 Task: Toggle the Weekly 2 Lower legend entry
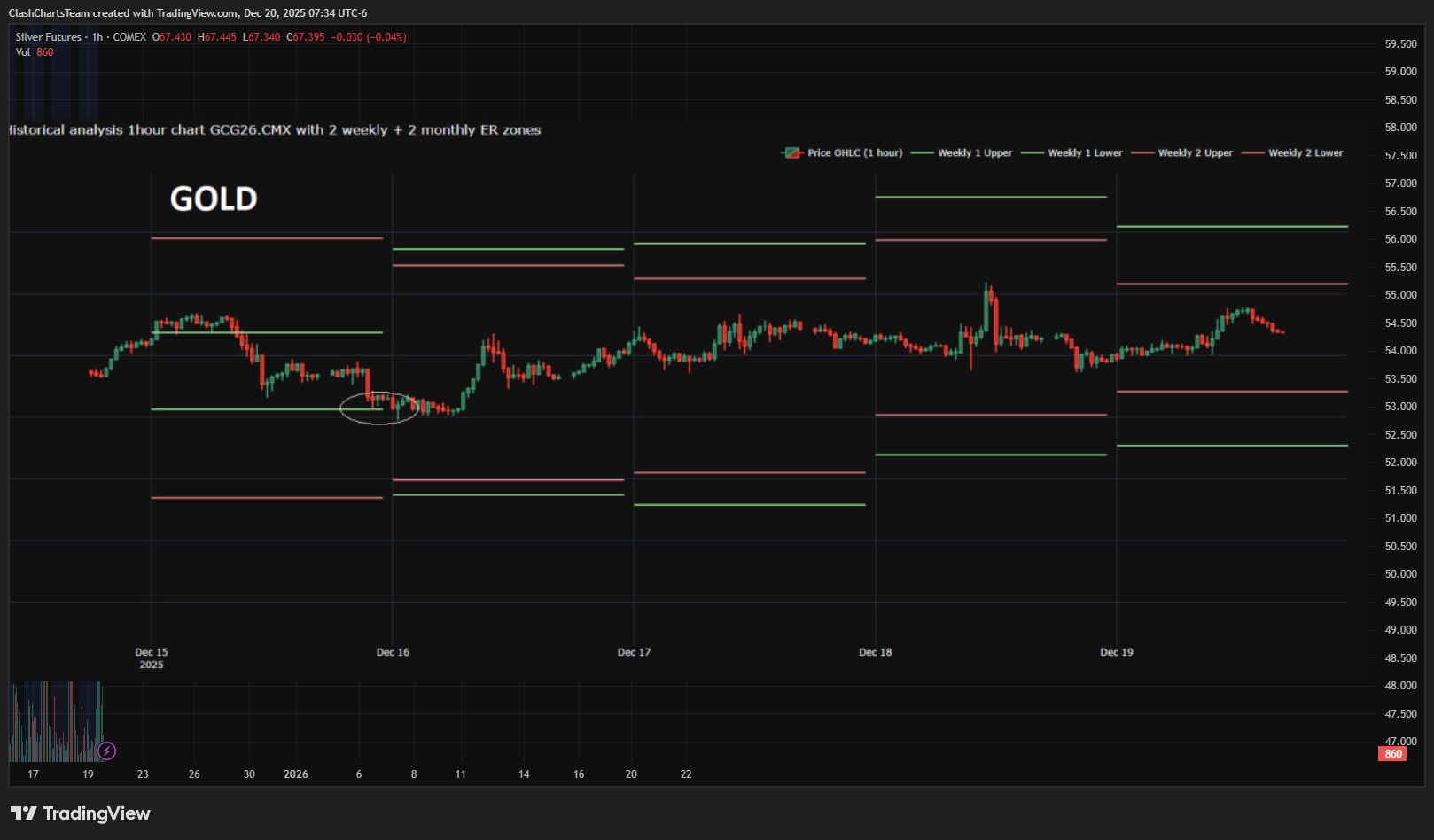click(x=1292, y=153)
